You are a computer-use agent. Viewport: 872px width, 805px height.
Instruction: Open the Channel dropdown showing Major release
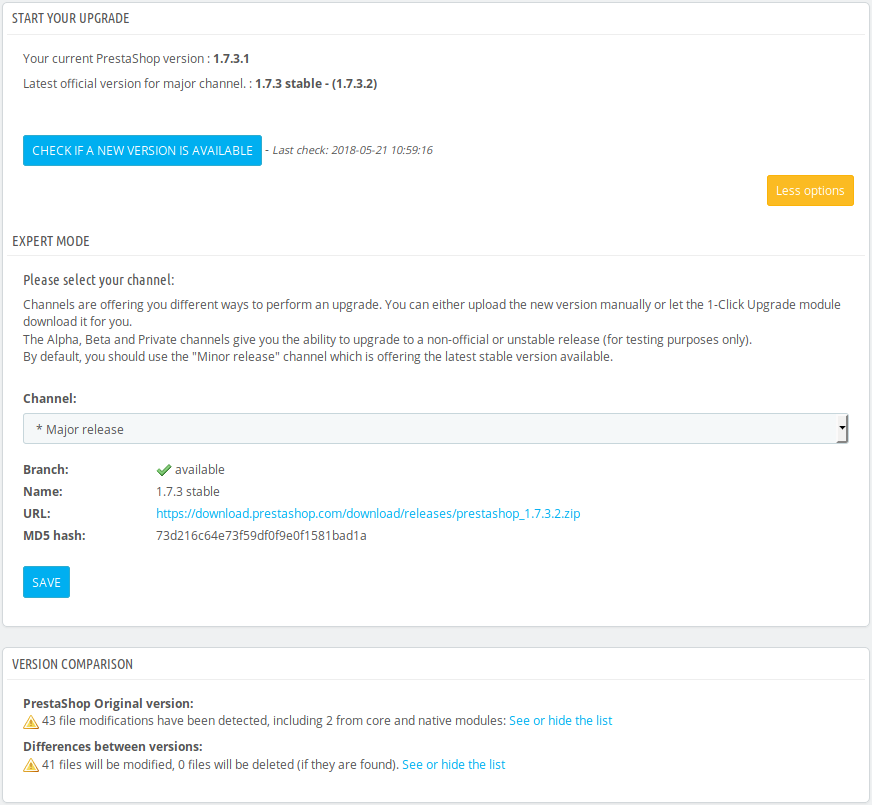(x=435, y=429)
